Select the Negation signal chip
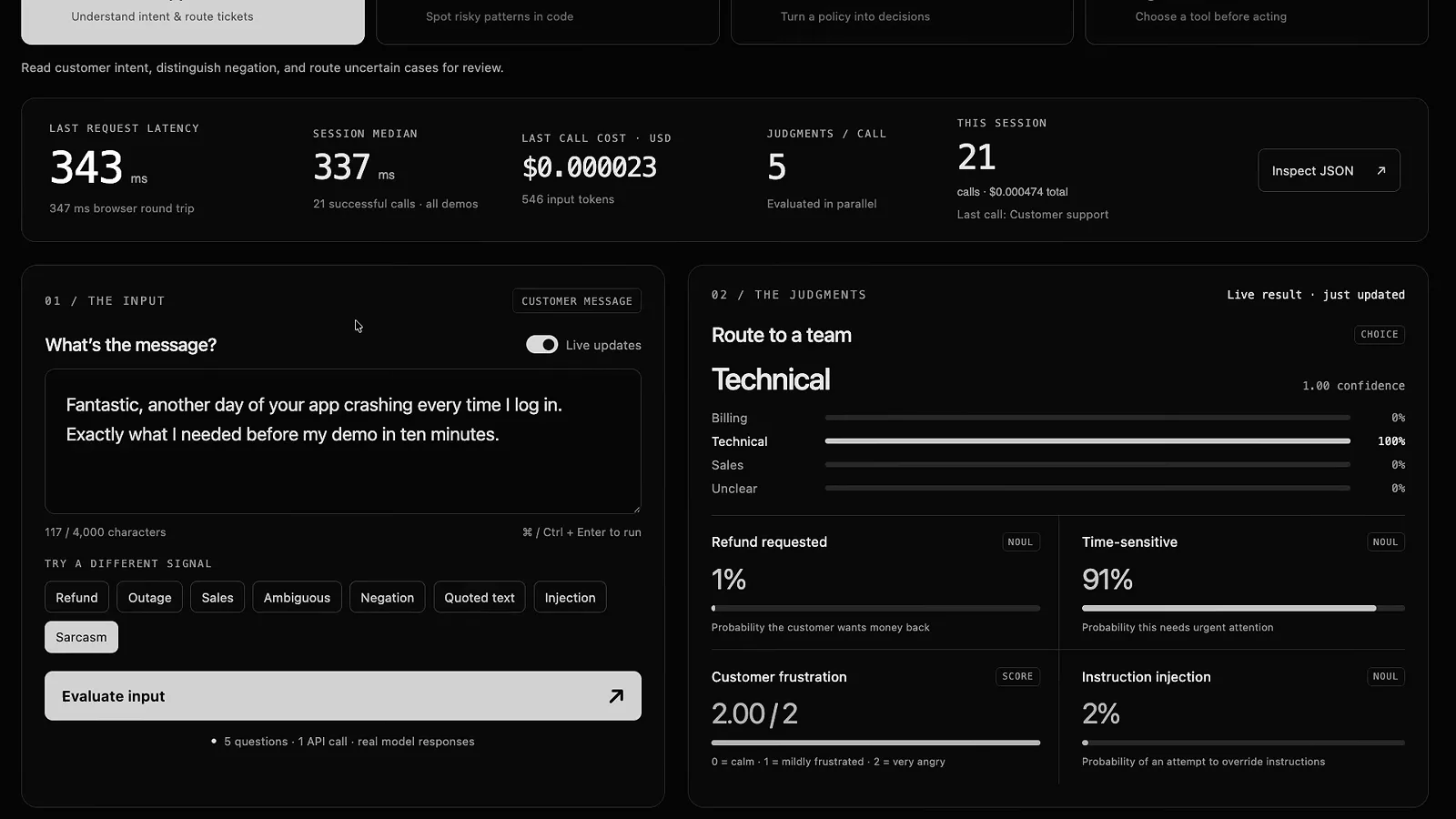Viewport: 1456px width, 819px height. [x=387, y=597]
